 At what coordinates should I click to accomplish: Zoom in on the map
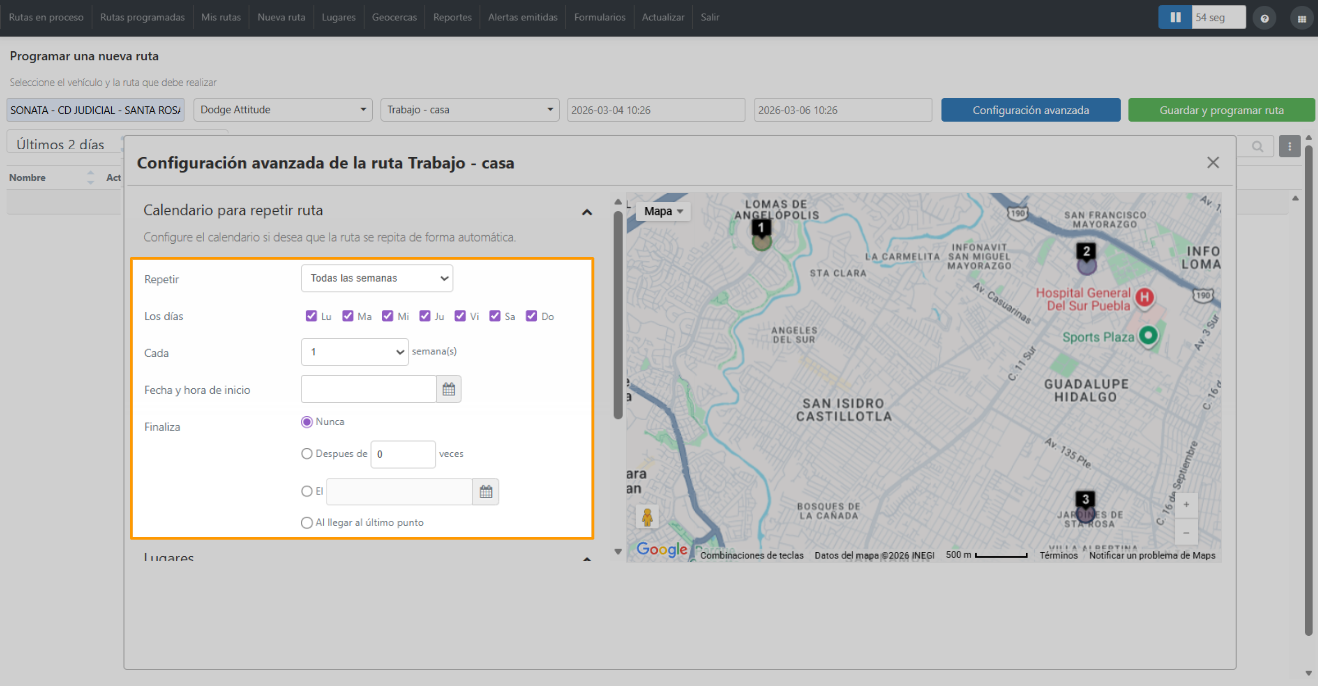(x=1185, y=505)
